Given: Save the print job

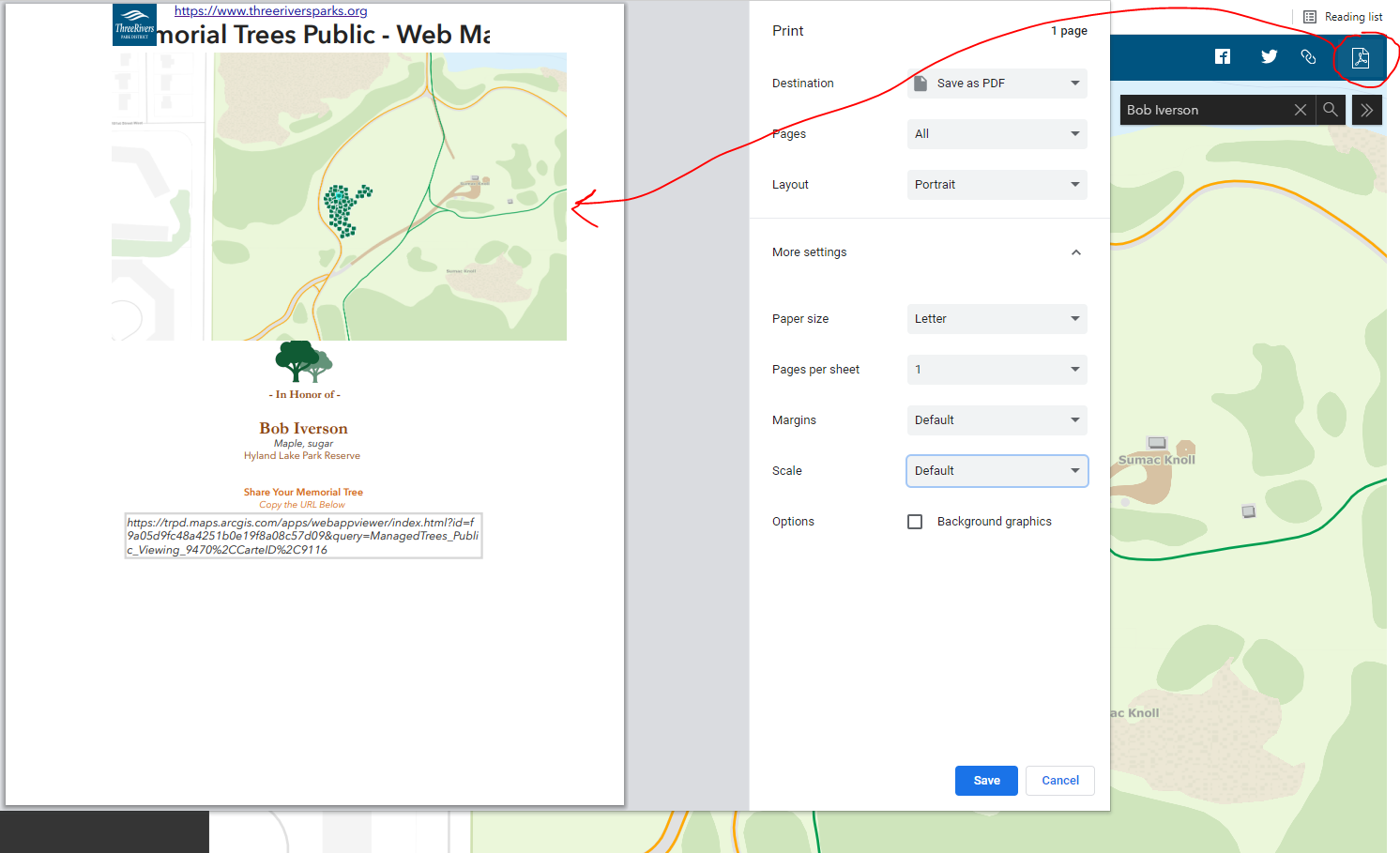Looking at the screenshot, I should (986, 780).
